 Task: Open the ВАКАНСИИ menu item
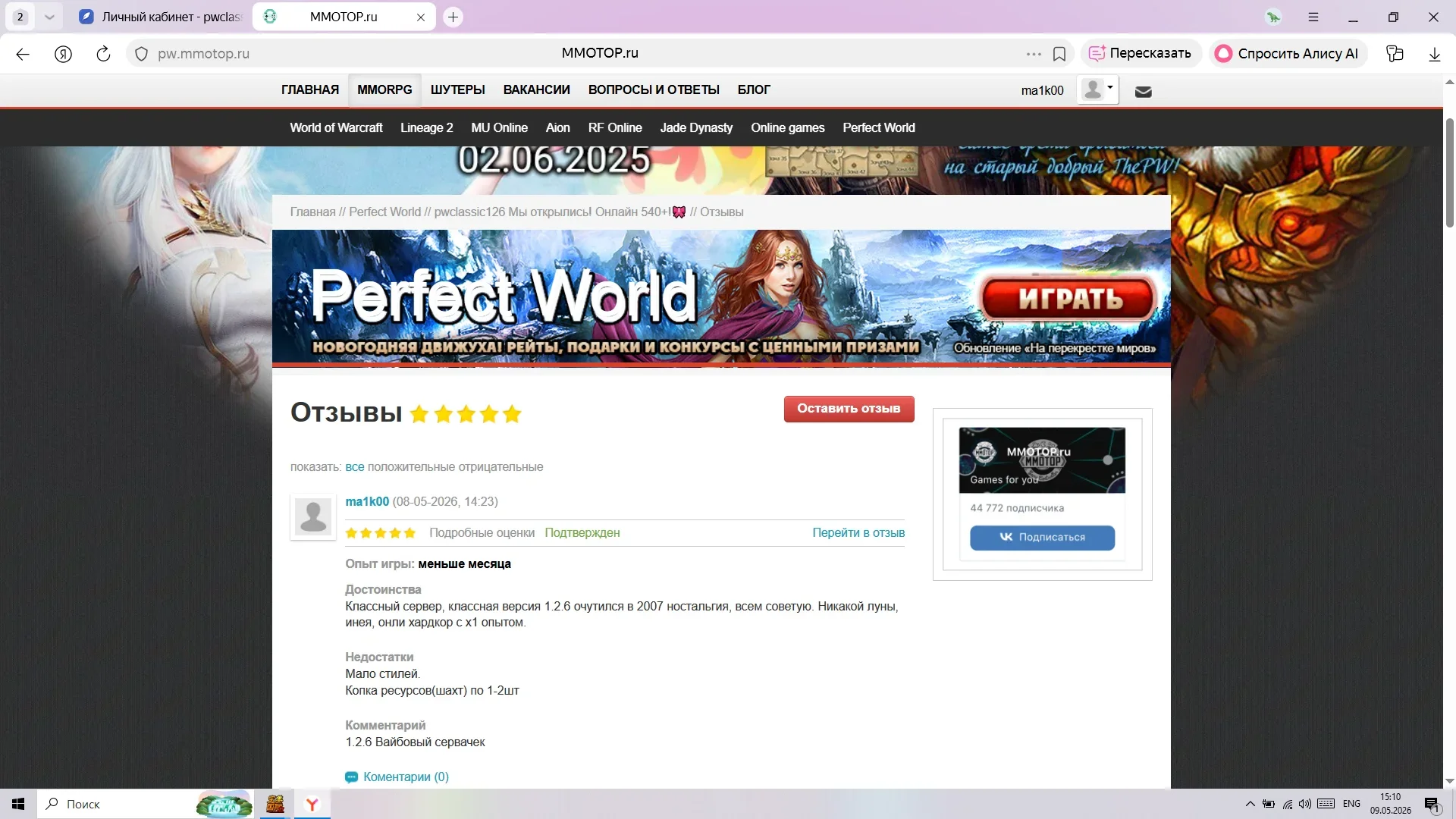point(537,89)
